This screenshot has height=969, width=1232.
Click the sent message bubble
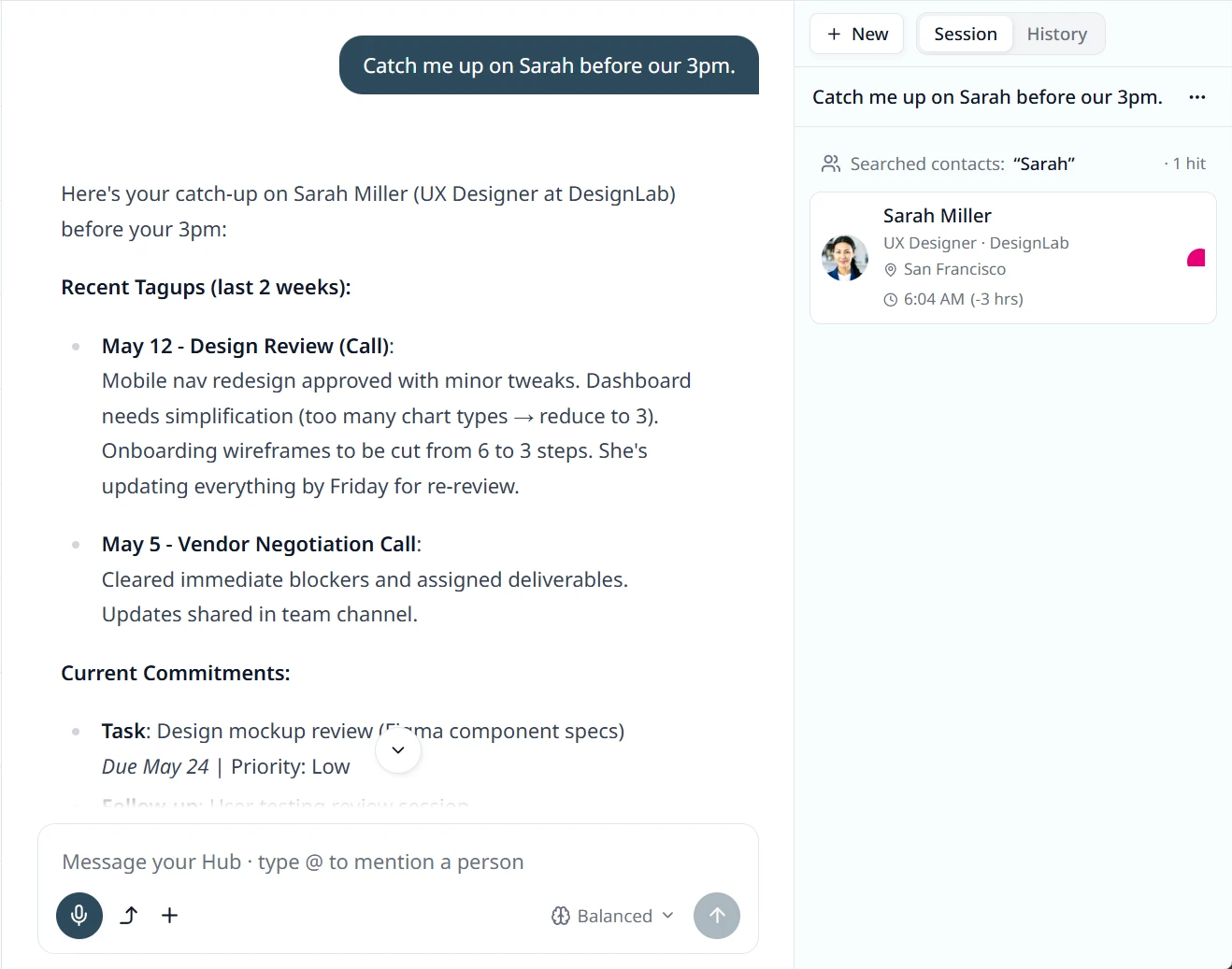click(x=549, y=65)
